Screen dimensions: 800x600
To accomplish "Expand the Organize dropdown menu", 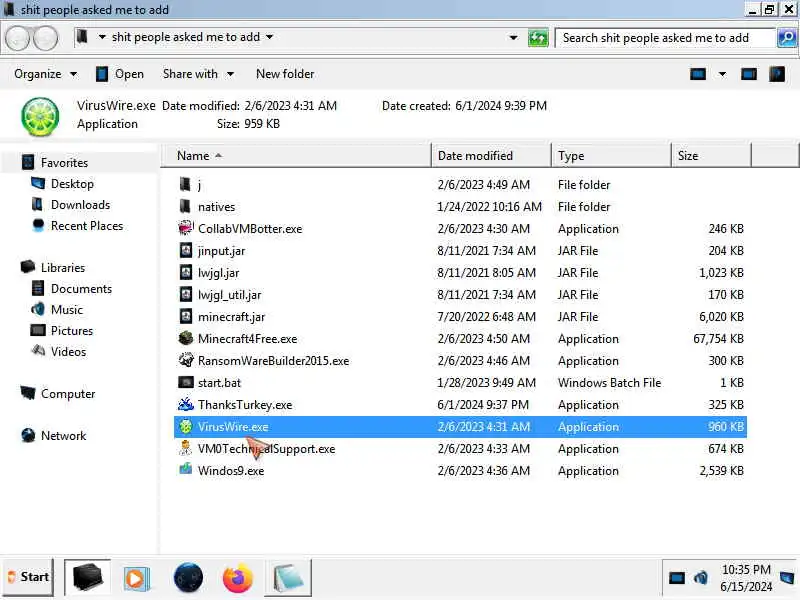I will [45, 74].
